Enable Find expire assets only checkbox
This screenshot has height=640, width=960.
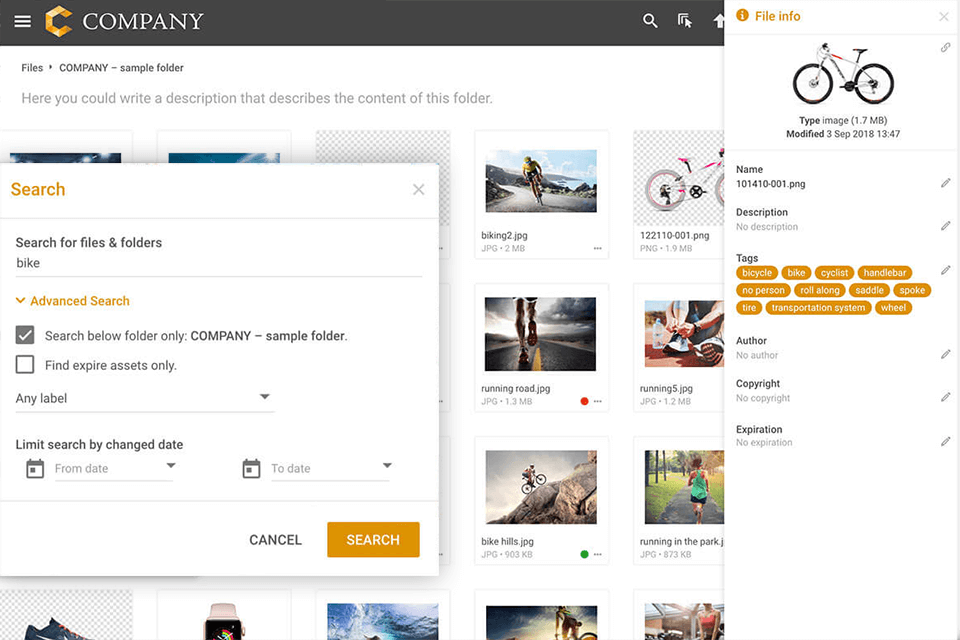coord(25,364)
